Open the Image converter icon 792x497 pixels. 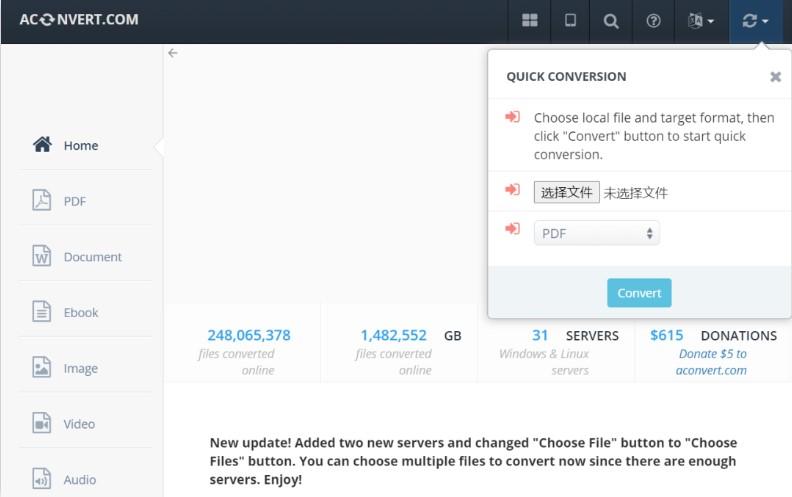tap(41, 367)
